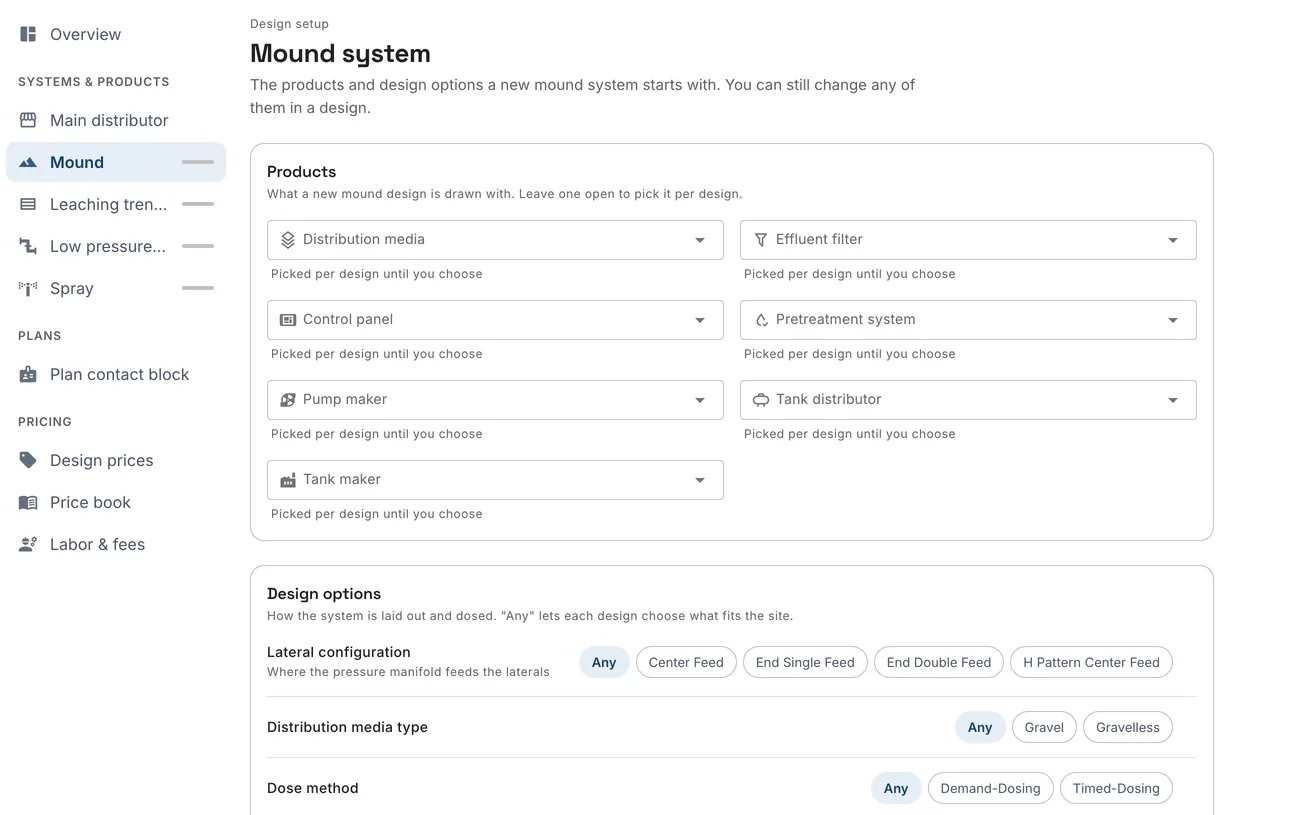Open Low pressure... sidebar label
Screen dimensions: 1310x815
click(108, 246)
